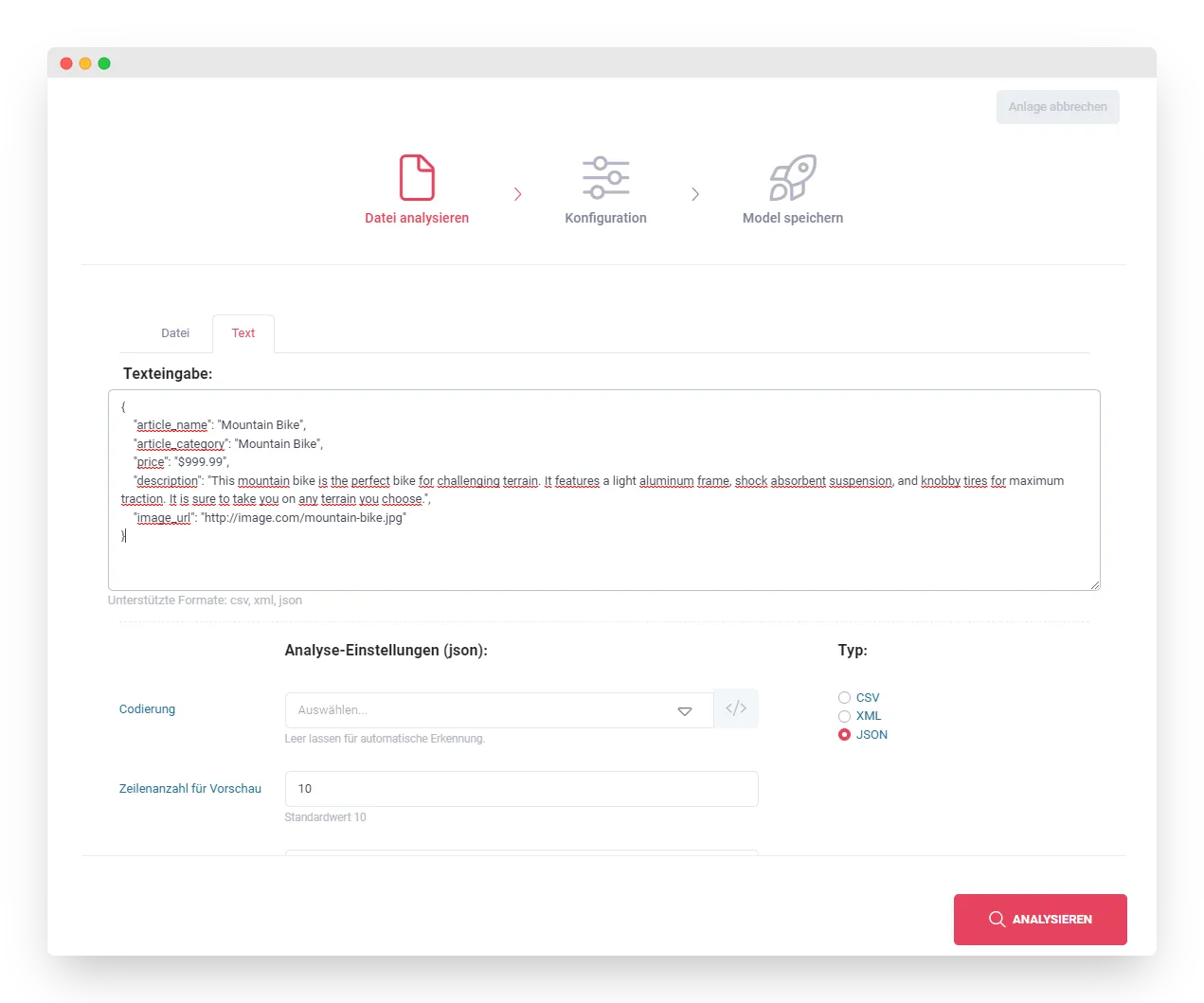Click into the Texteingabe text area
Image resolution: width=1204 pixels, height=1003 pixels.
604,490
